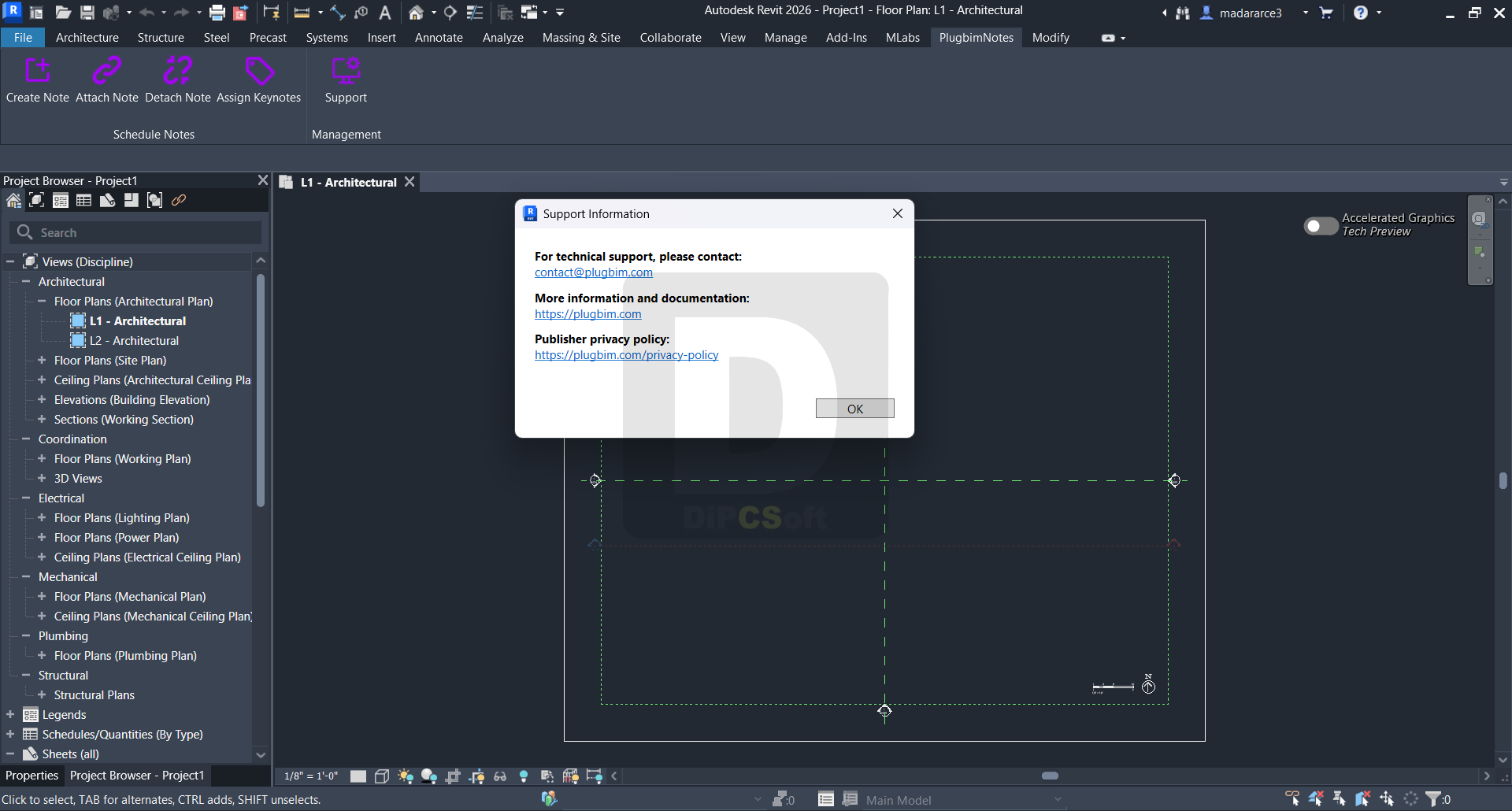
Task: Click the Project Browser Search field
Action: pos(137,232)
